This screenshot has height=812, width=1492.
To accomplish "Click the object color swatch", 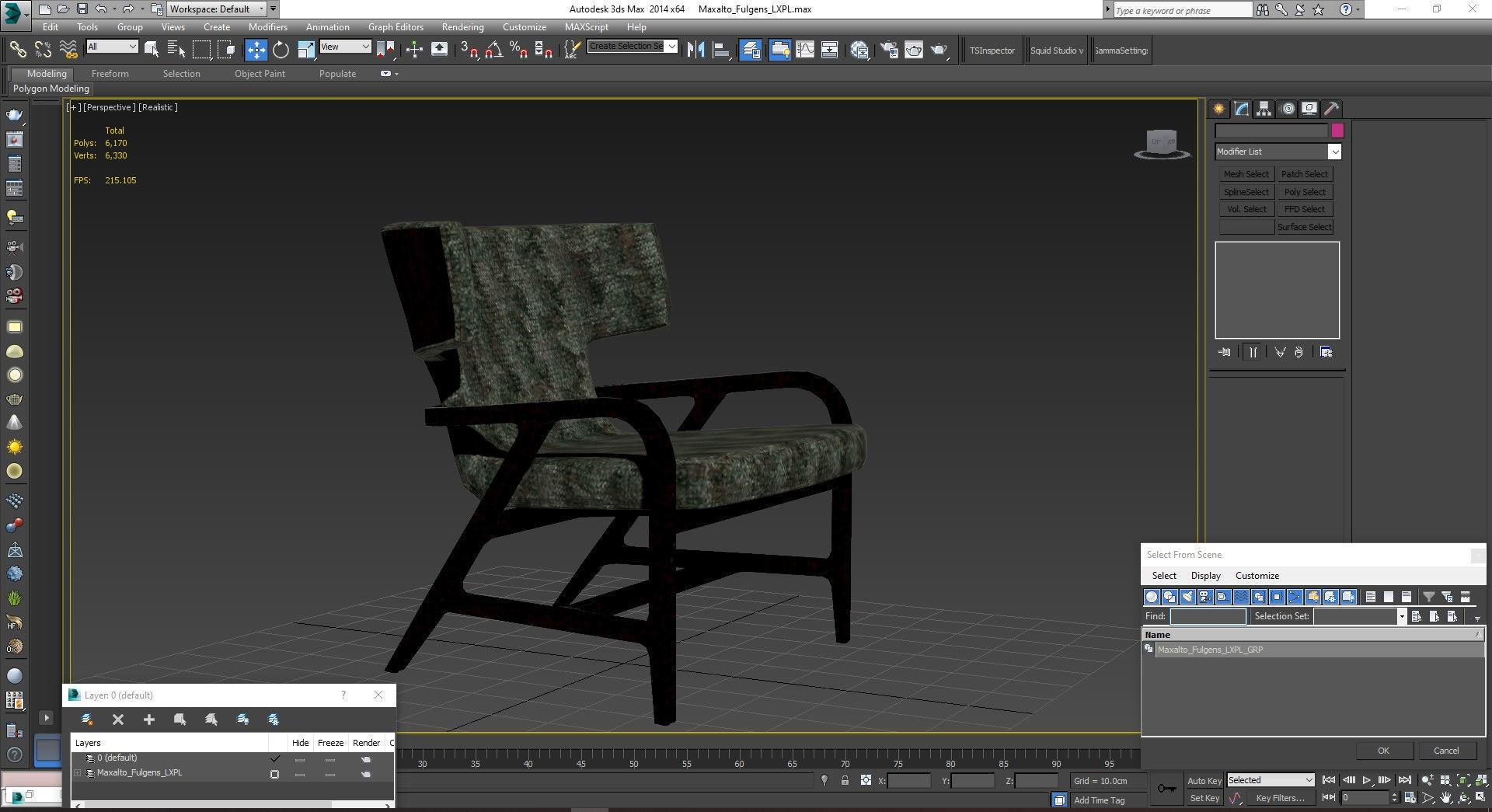I will click(1337, 131).
